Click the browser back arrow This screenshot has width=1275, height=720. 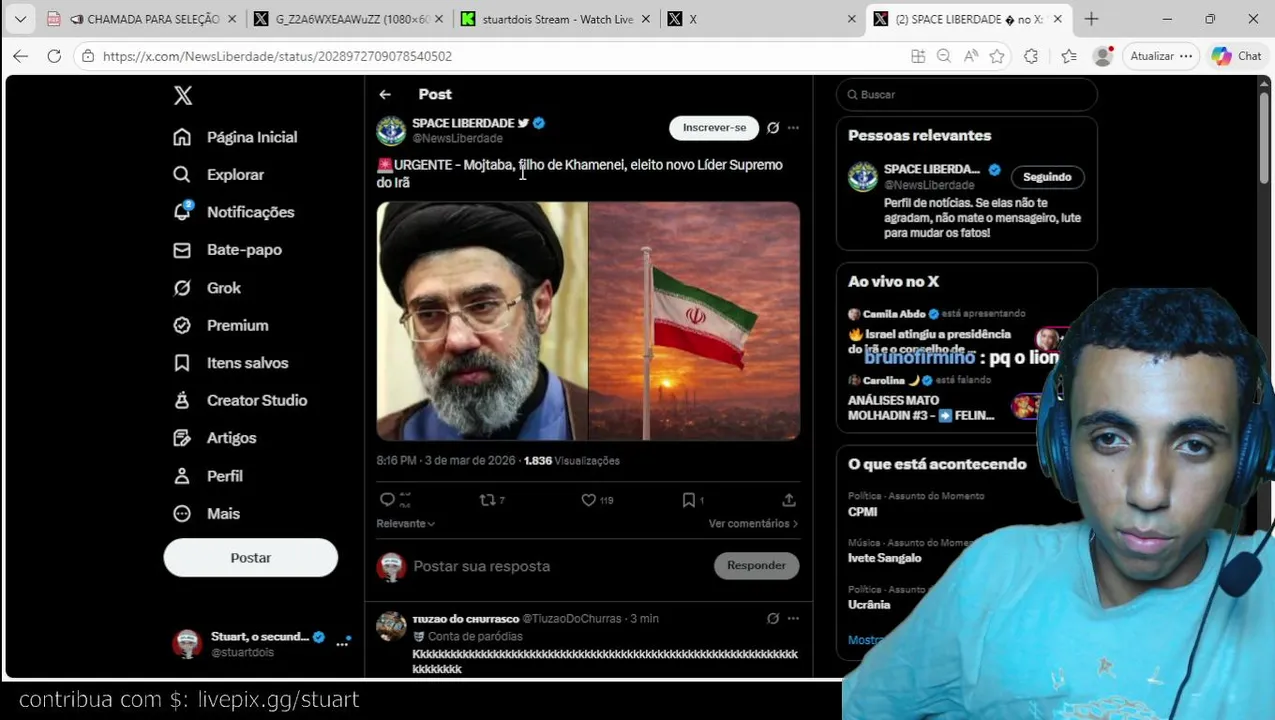pyautogui.click(x=20, y=56)
